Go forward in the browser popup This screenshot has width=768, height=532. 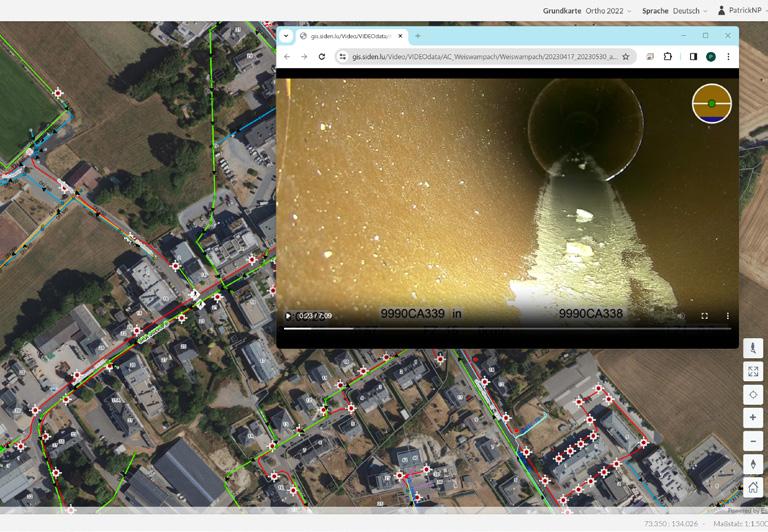pos(304,57)
